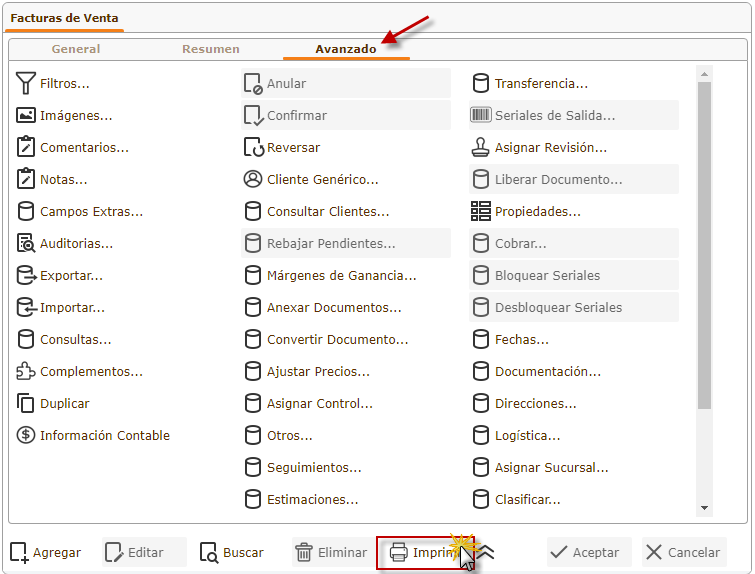Screen dimensions: 755x574
Task: Open Cliente Genérico person icon
Action: pos(253,179)
